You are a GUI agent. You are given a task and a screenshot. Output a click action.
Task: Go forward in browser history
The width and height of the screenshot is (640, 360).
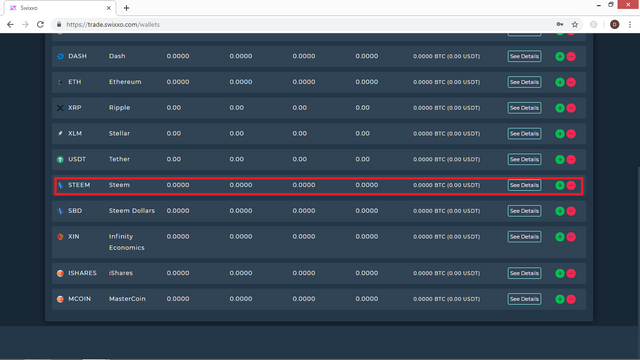pos(25,24)
